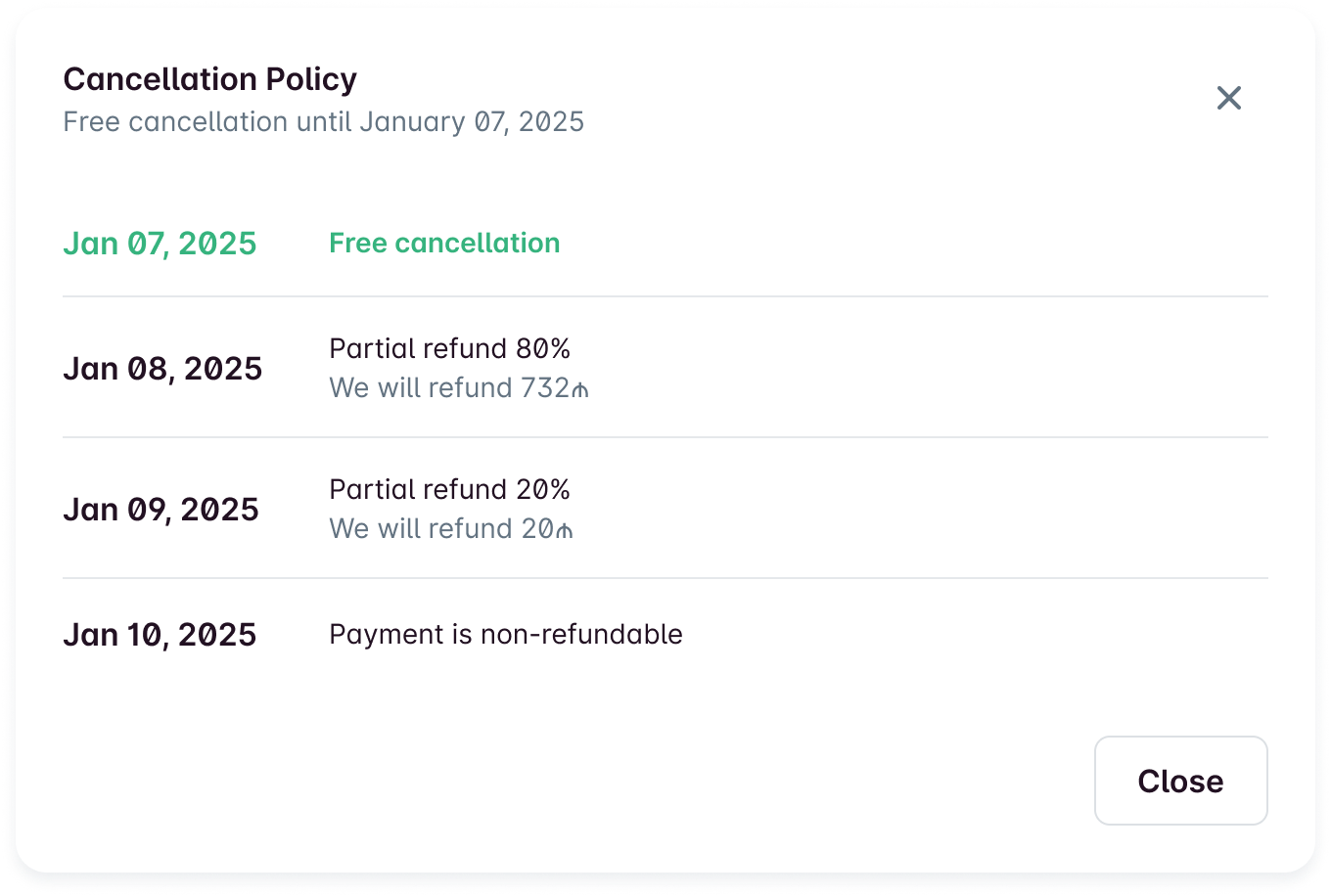Select the Partial refund 80% text

[449, 349]
